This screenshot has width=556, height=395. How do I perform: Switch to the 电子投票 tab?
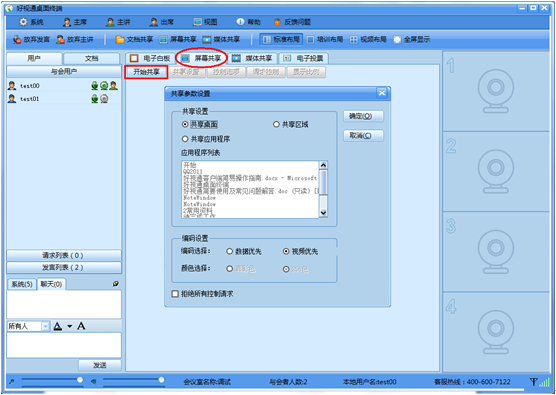click(x=304, y=58)
